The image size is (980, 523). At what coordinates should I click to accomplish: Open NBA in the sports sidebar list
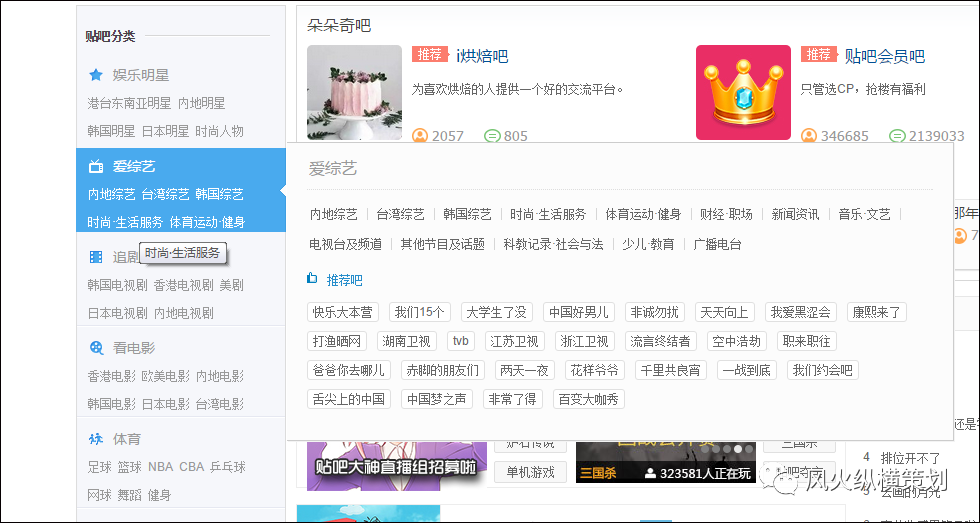tap(160, 467)
